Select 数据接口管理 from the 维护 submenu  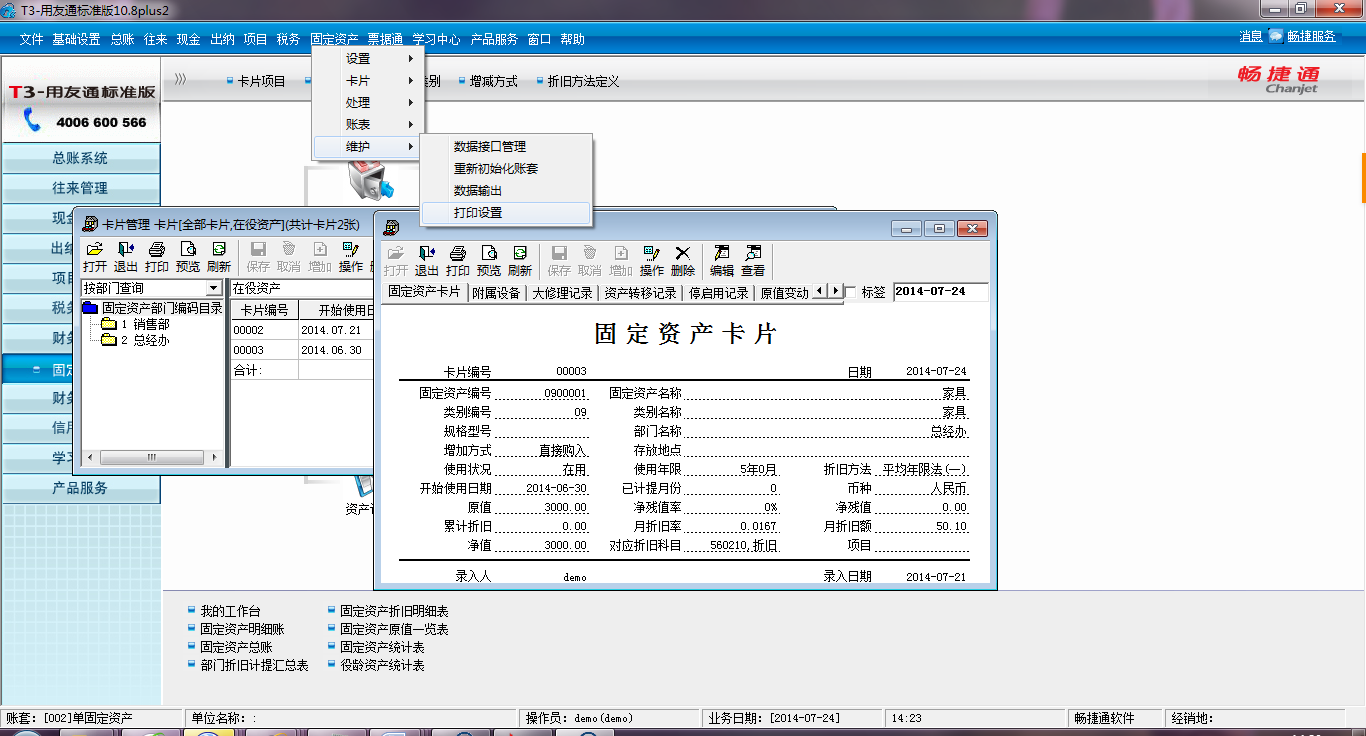pos(506,147)
